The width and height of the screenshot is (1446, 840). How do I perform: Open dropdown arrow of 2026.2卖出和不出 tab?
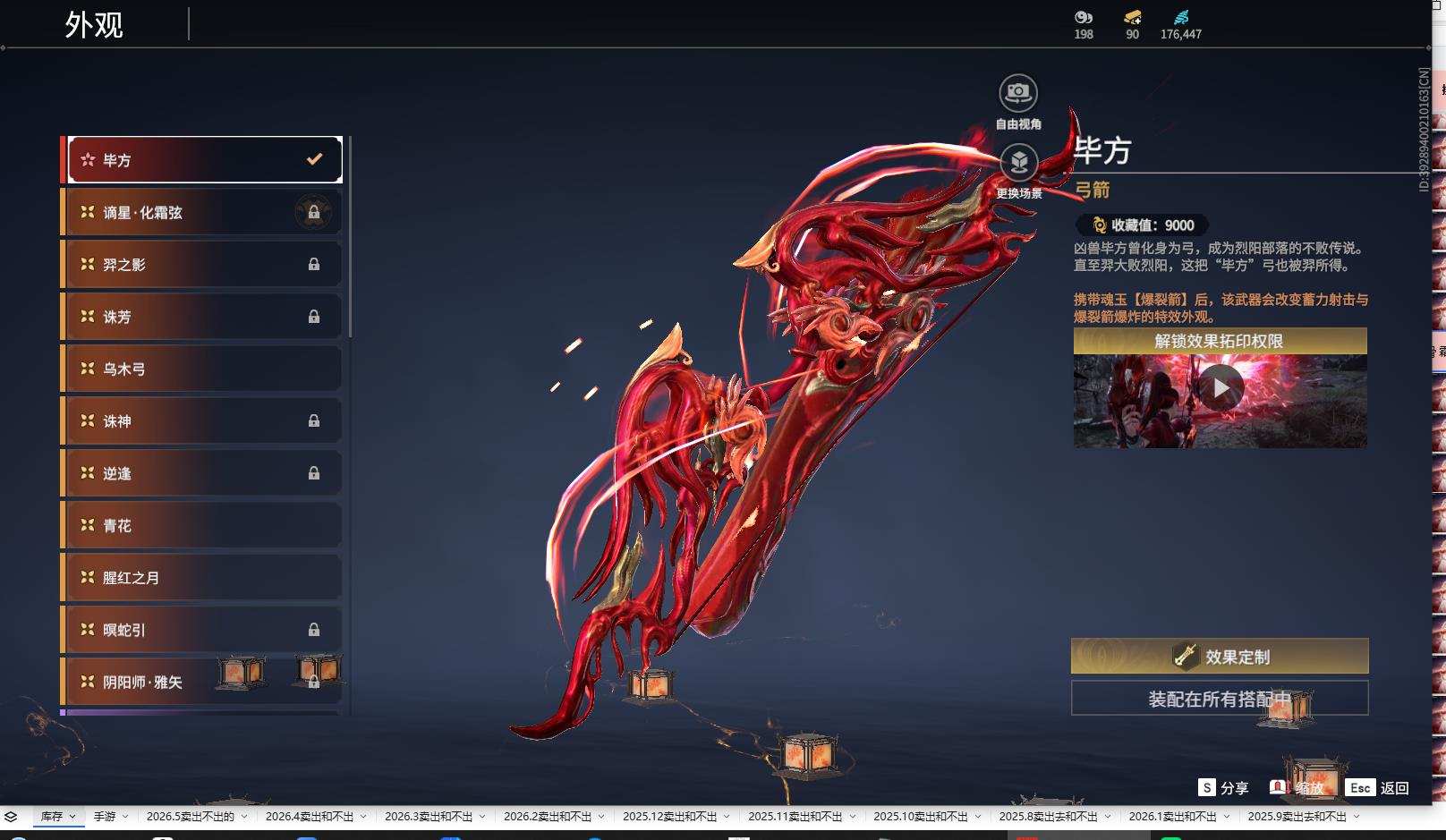click(601, 817)
